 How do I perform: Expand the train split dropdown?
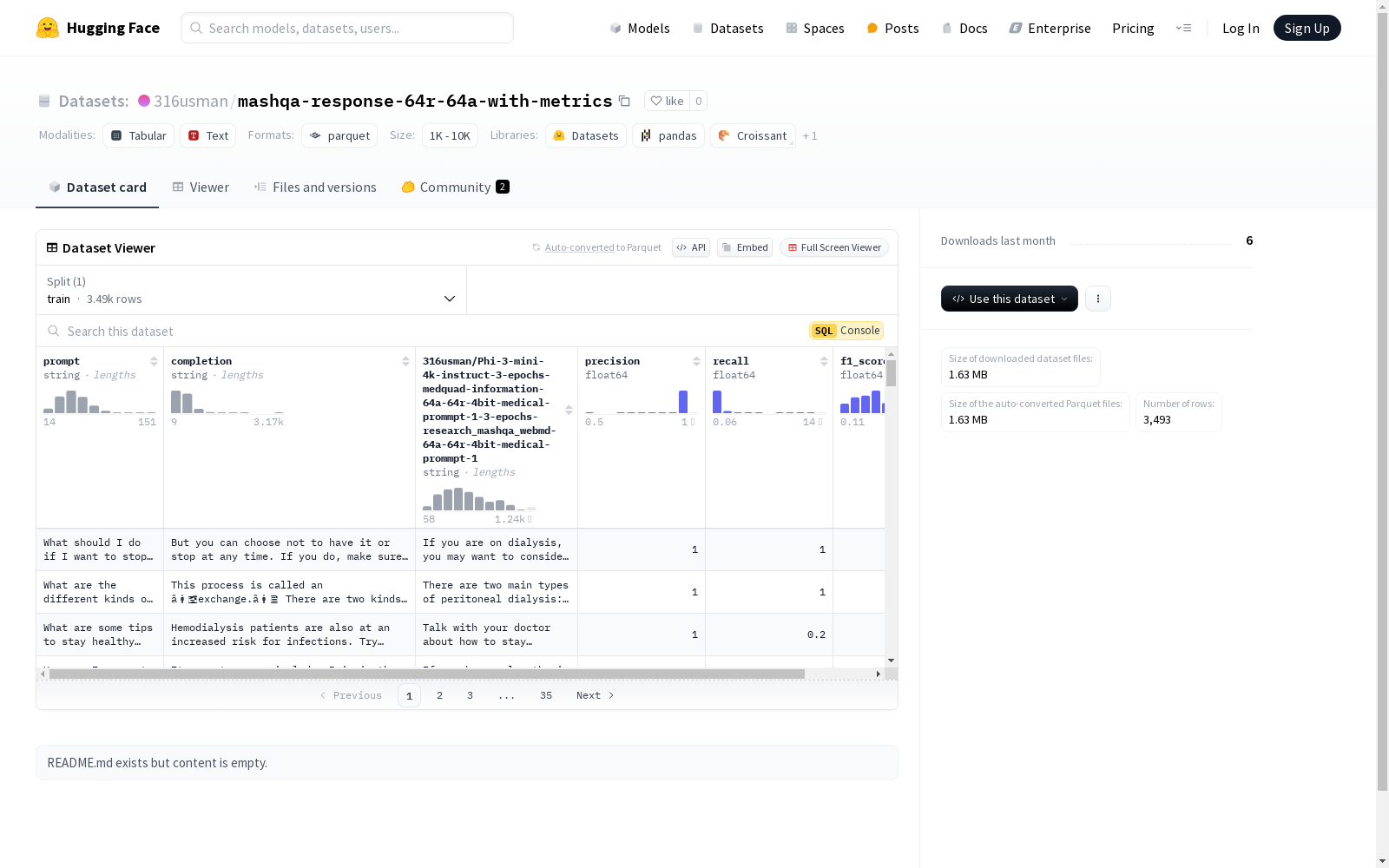click(x=252, y=290)
